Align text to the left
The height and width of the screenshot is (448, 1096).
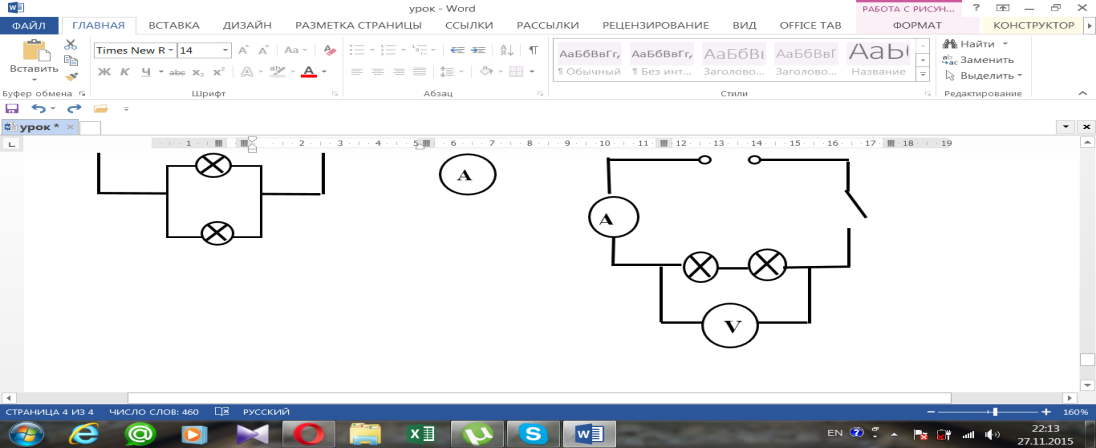tap(356, 72)
